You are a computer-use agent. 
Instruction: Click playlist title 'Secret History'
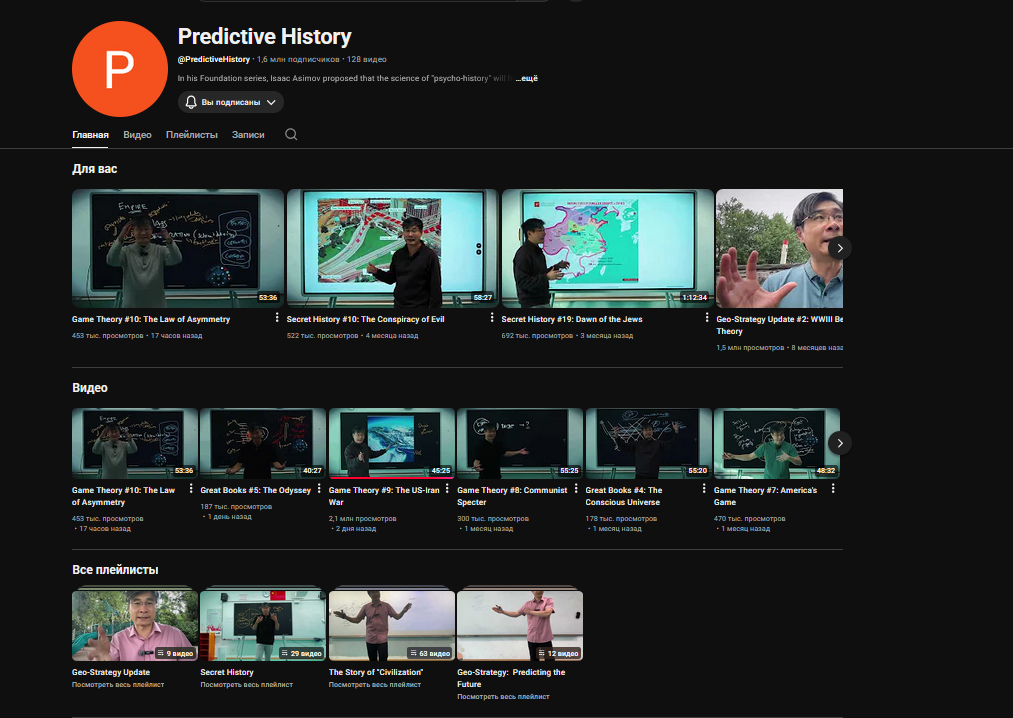point(227,672)
